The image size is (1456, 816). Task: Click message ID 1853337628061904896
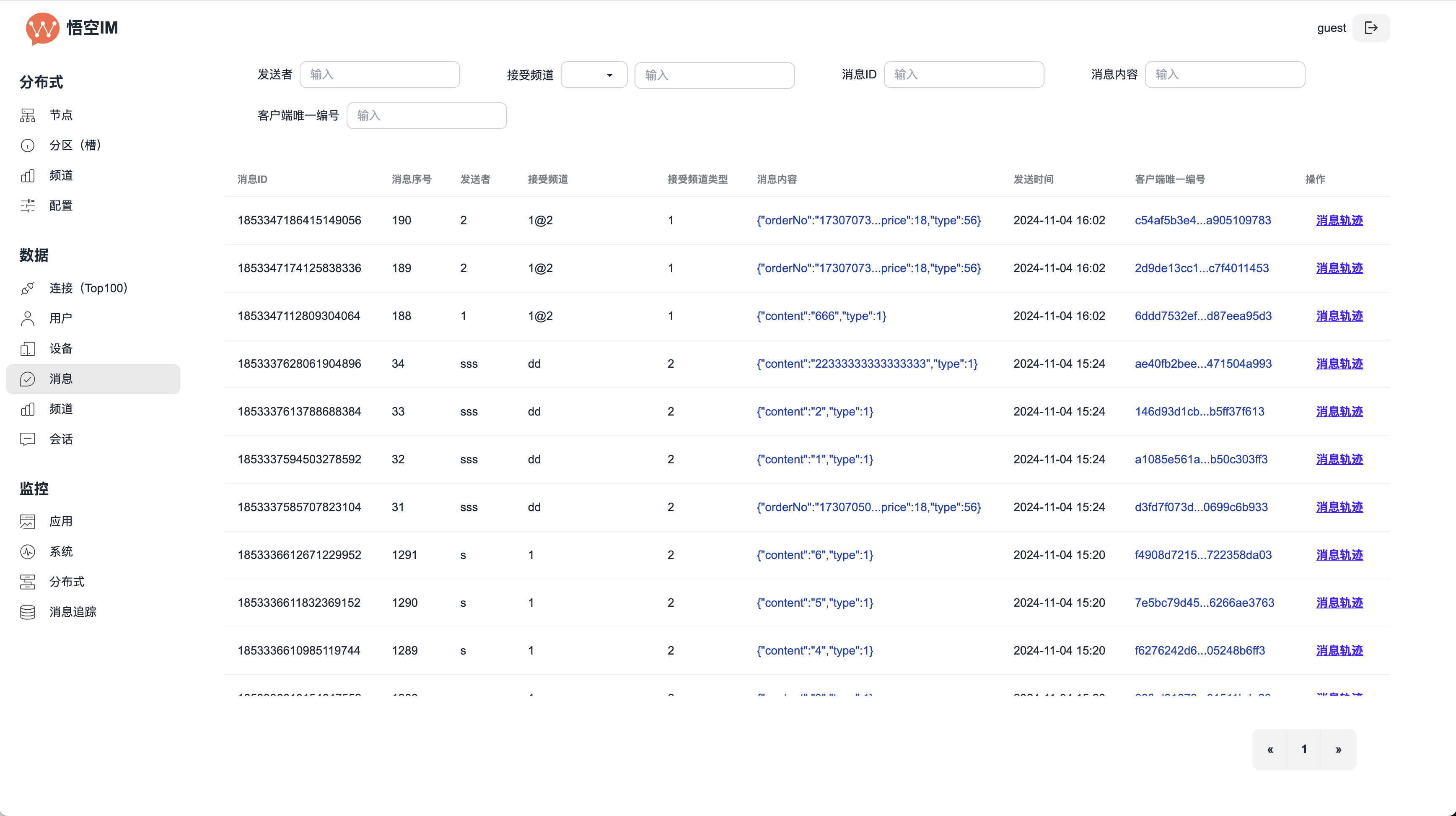tap(299, 364)
